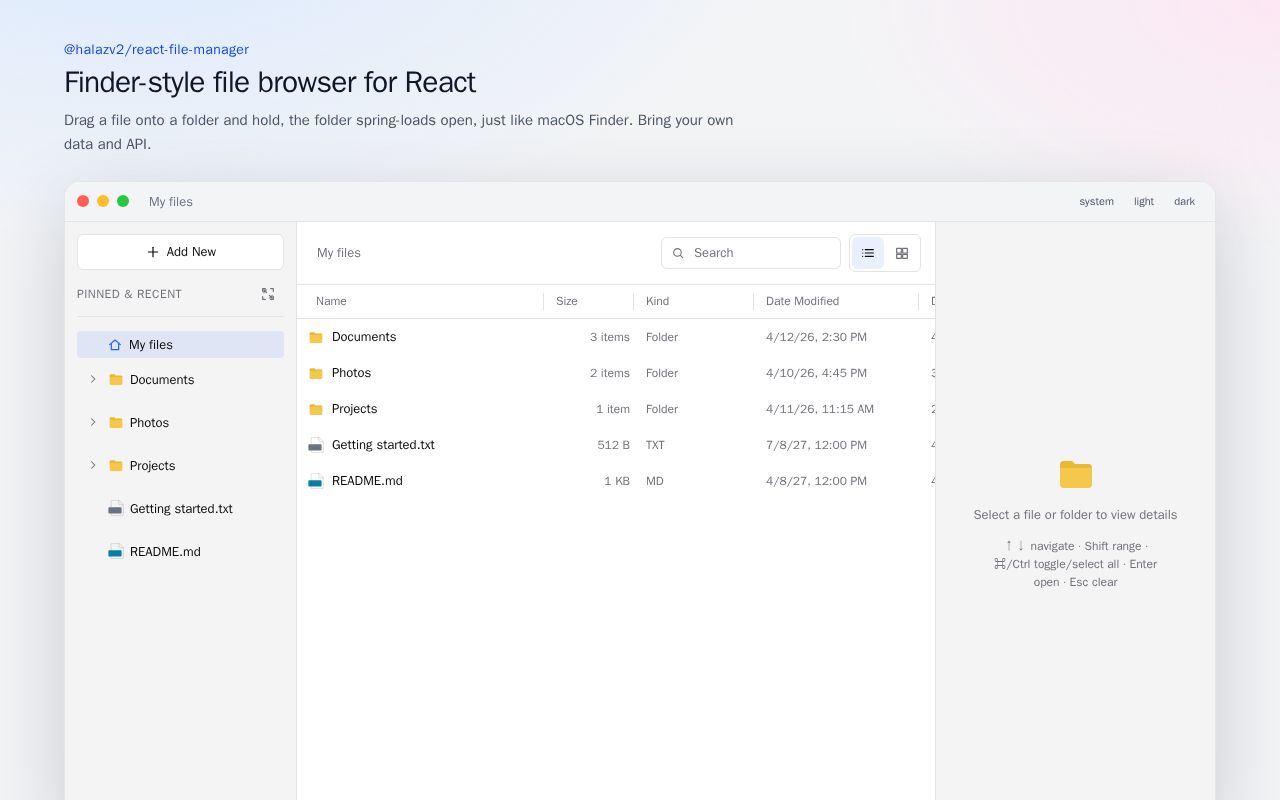Click the Projects folder icon in the file list
This screenshot has width=1280, height=800.
pyautogui.click(x=316, y=409)
